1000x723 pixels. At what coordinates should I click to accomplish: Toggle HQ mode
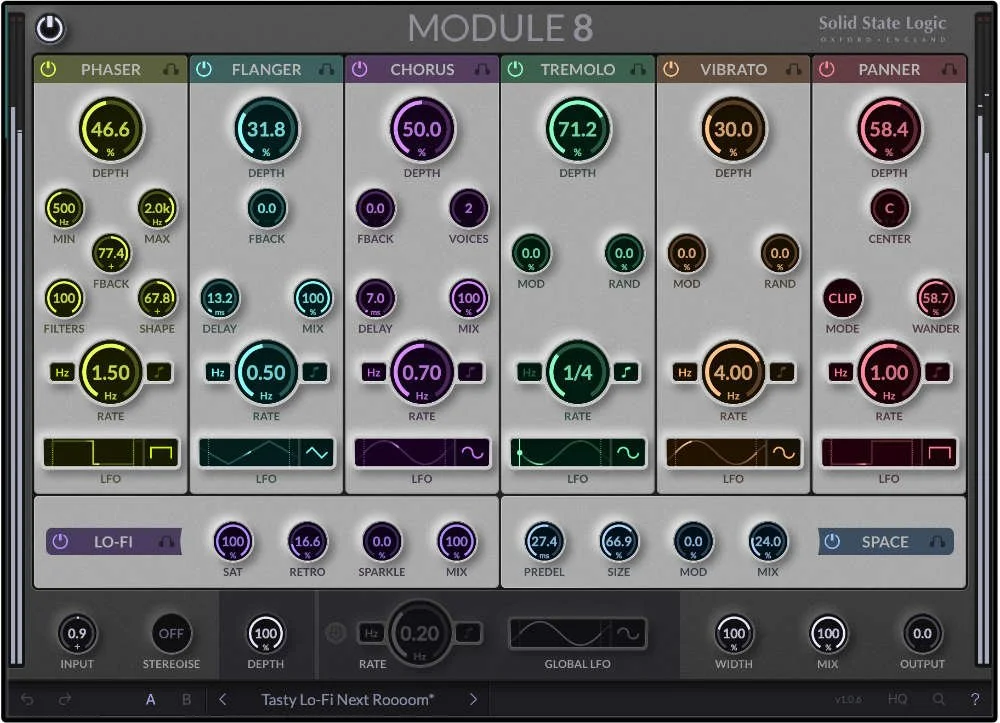[x=897, y=699]
